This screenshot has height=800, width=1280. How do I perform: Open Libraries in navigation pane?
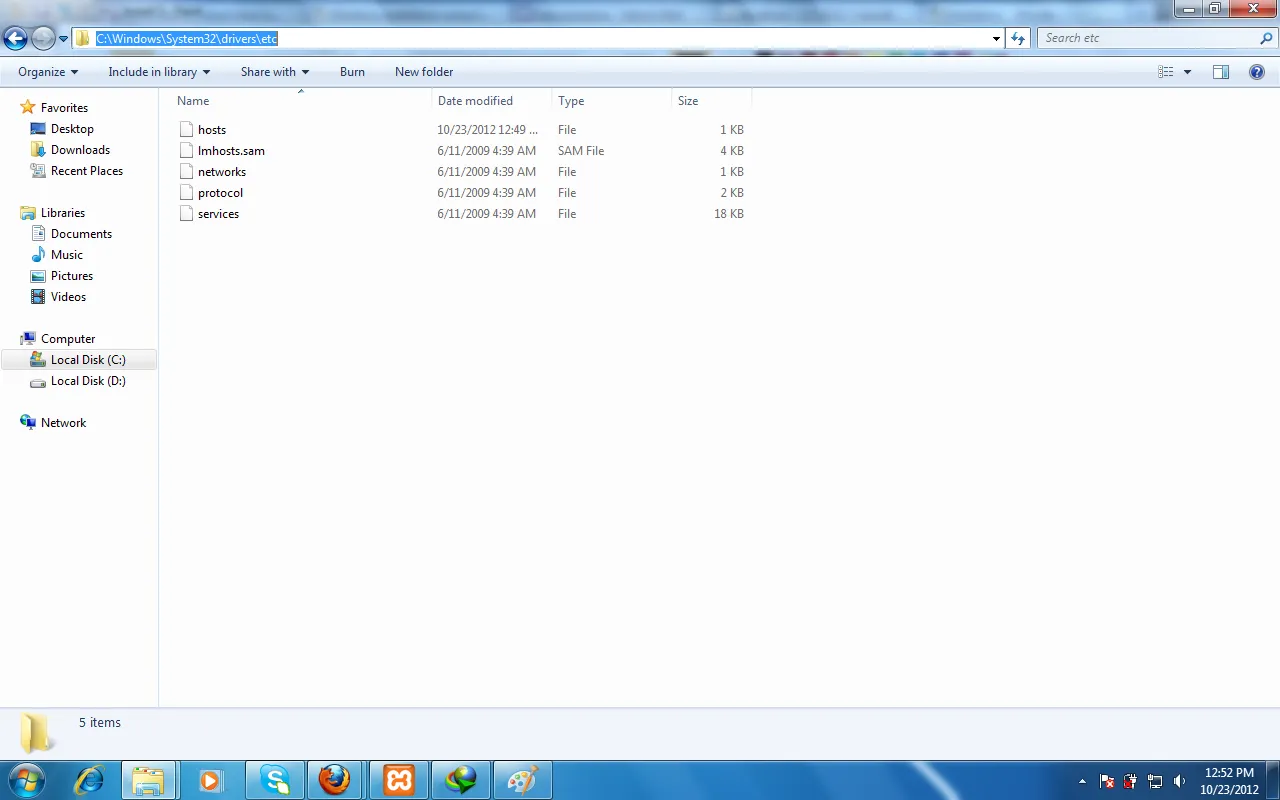coord(63,213)
